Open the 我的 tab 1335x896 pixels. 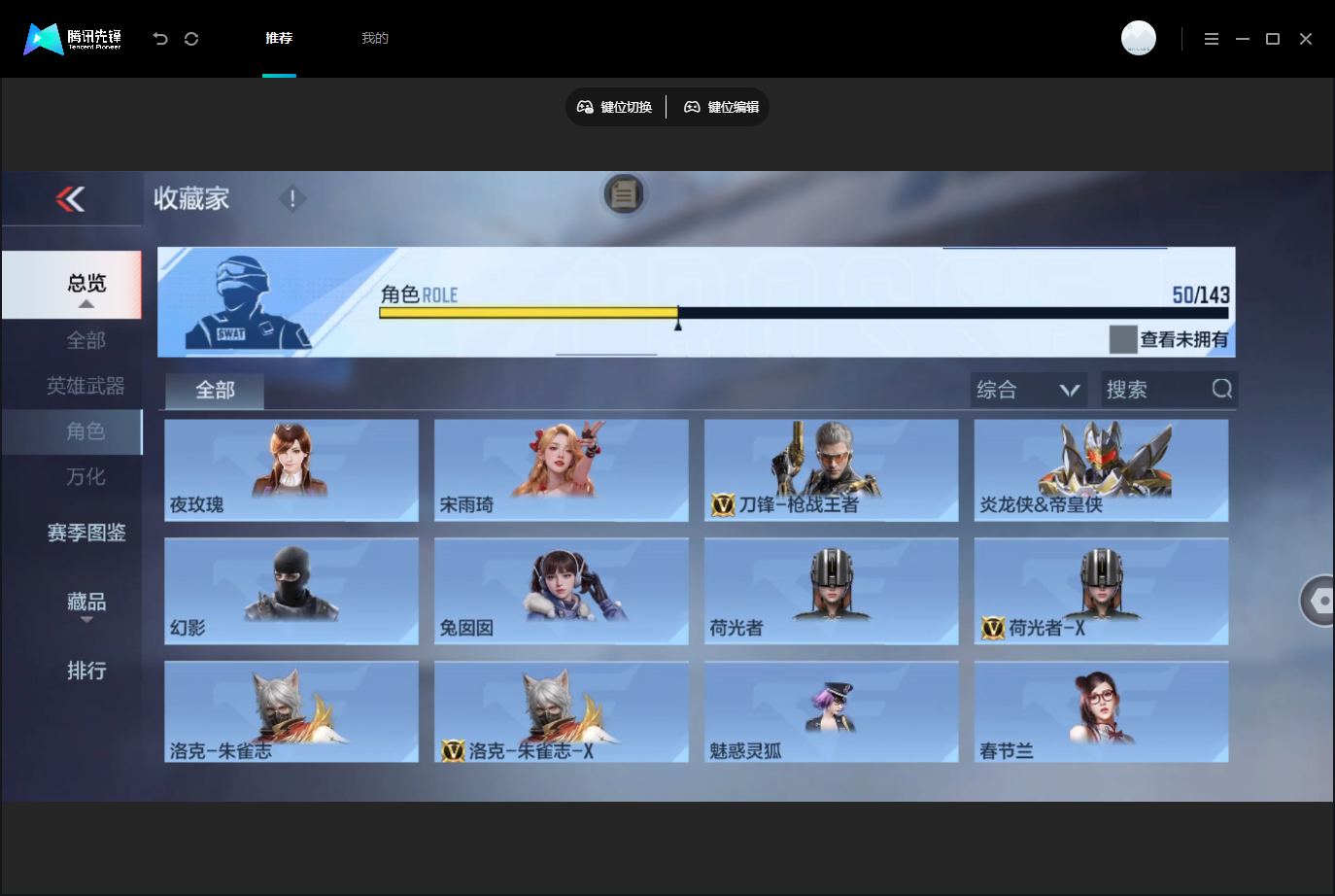point(375,39)
